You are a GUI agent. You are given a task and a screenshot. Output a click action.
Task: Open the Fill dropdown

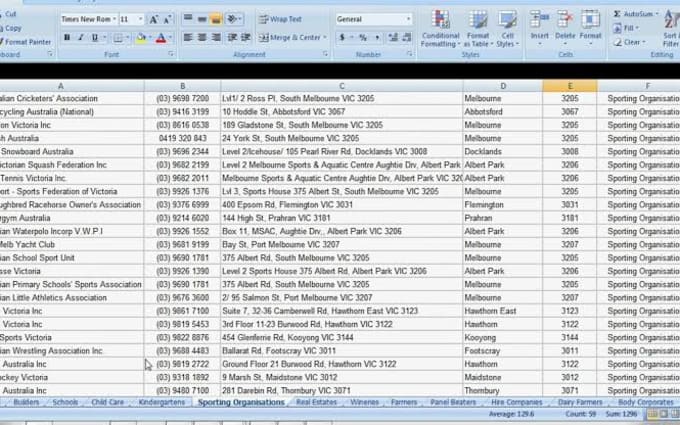tap(626, 28)
